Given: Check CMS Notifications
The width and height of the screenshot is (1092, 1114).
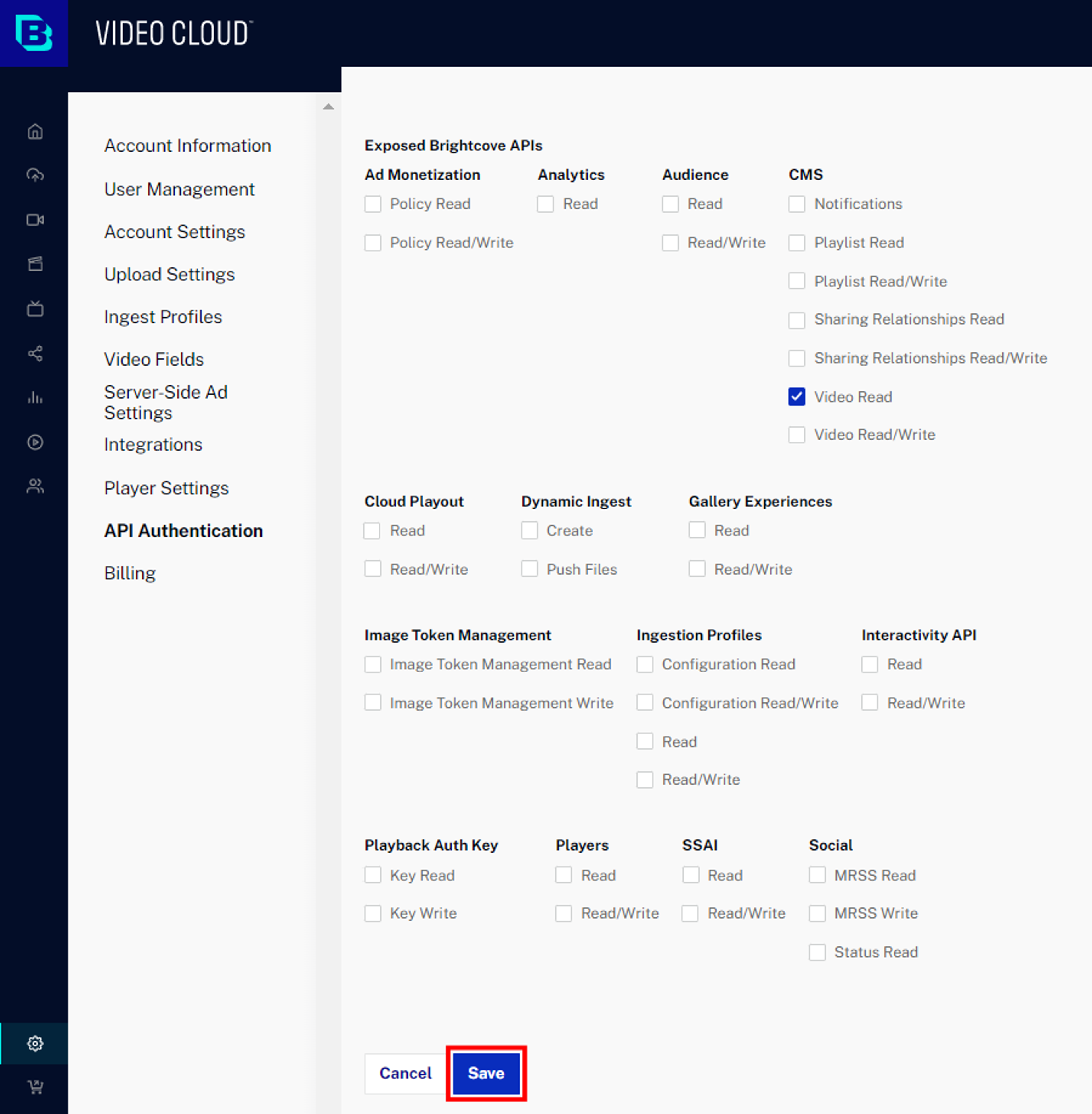Looking at the screenshot, I should 797,204.
